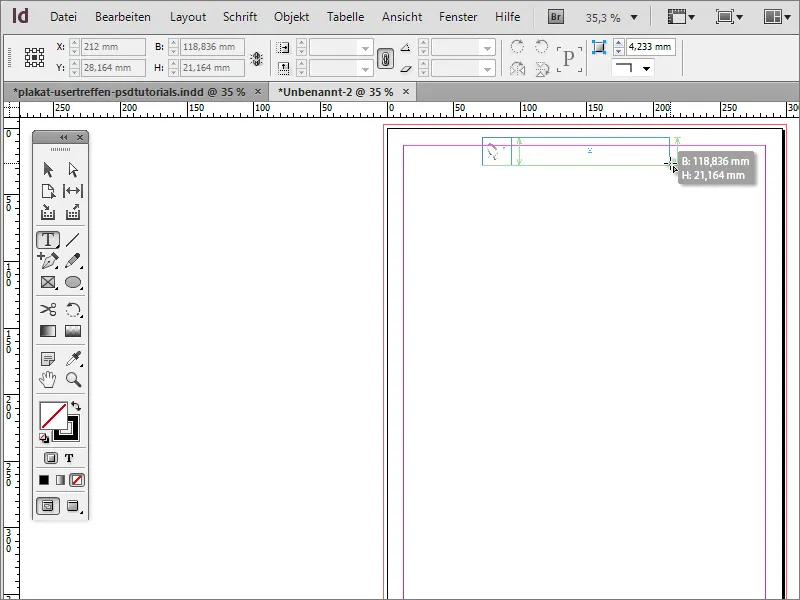Screen dimensions: 800x600
Task: Open the Schrift menu
Action: [x=240, y=17]
